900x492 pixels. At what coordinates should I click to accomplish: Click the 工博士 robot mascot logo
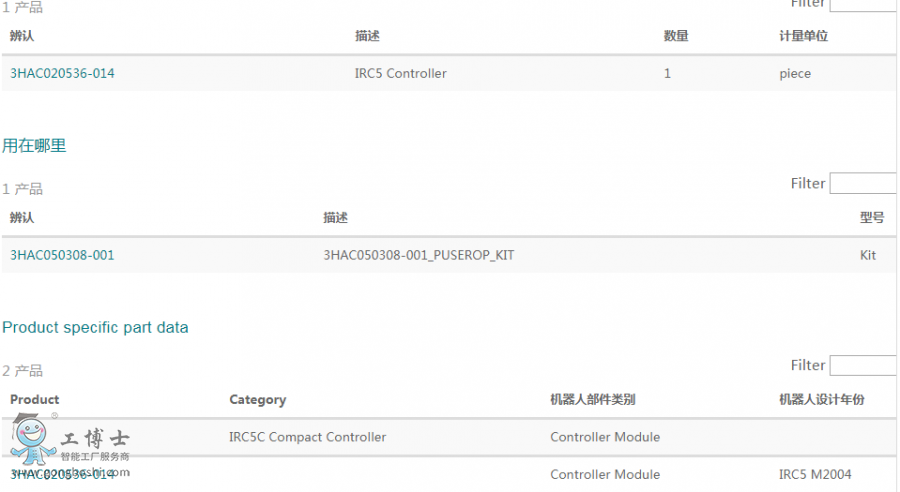[32, 441]
